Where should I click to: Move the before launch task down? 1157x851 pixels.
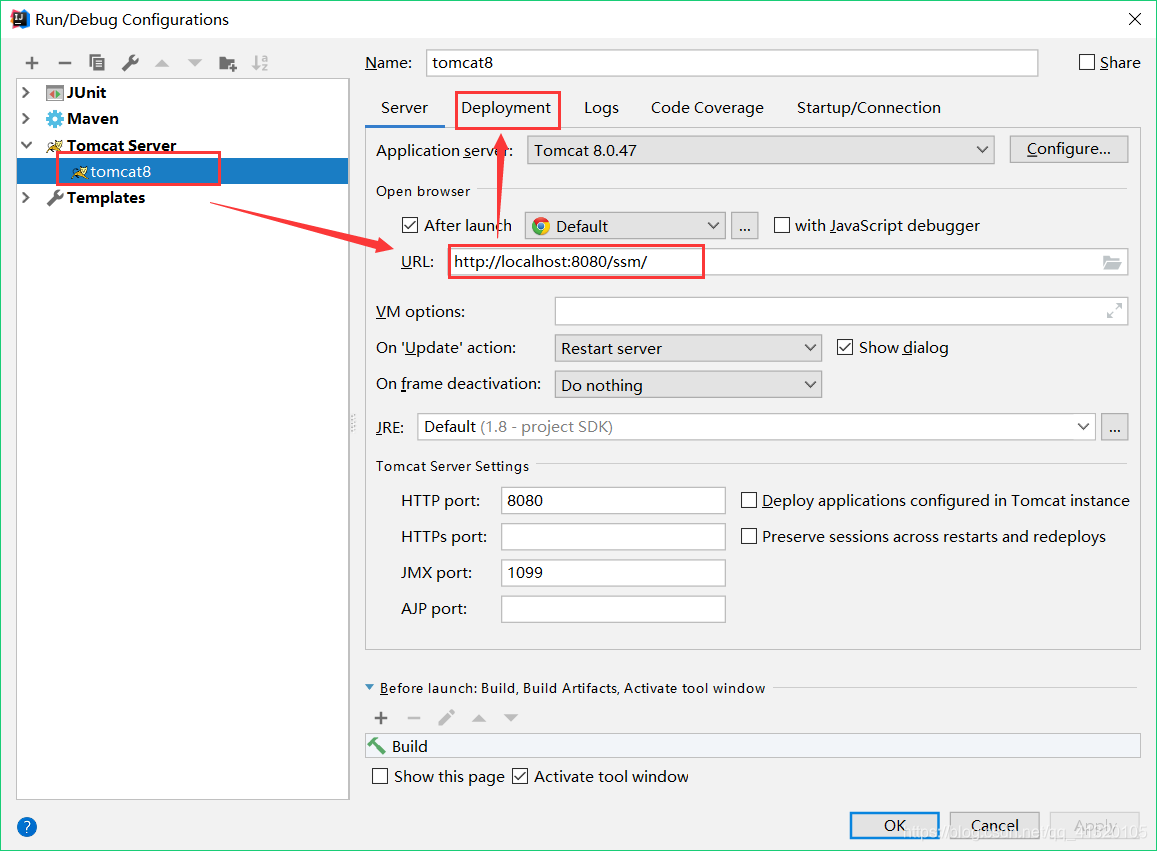pyautogui.click(x=511, y=717)
